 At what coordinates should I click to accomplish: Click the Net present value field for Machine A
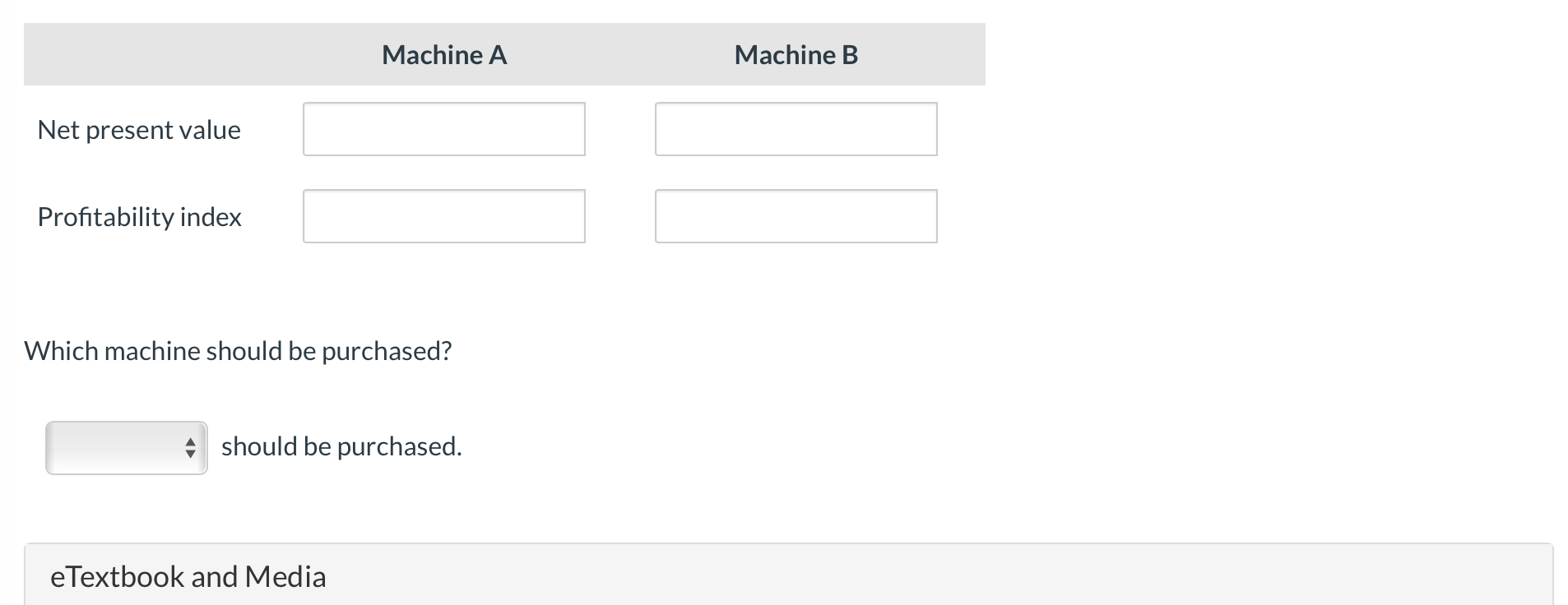443,128
